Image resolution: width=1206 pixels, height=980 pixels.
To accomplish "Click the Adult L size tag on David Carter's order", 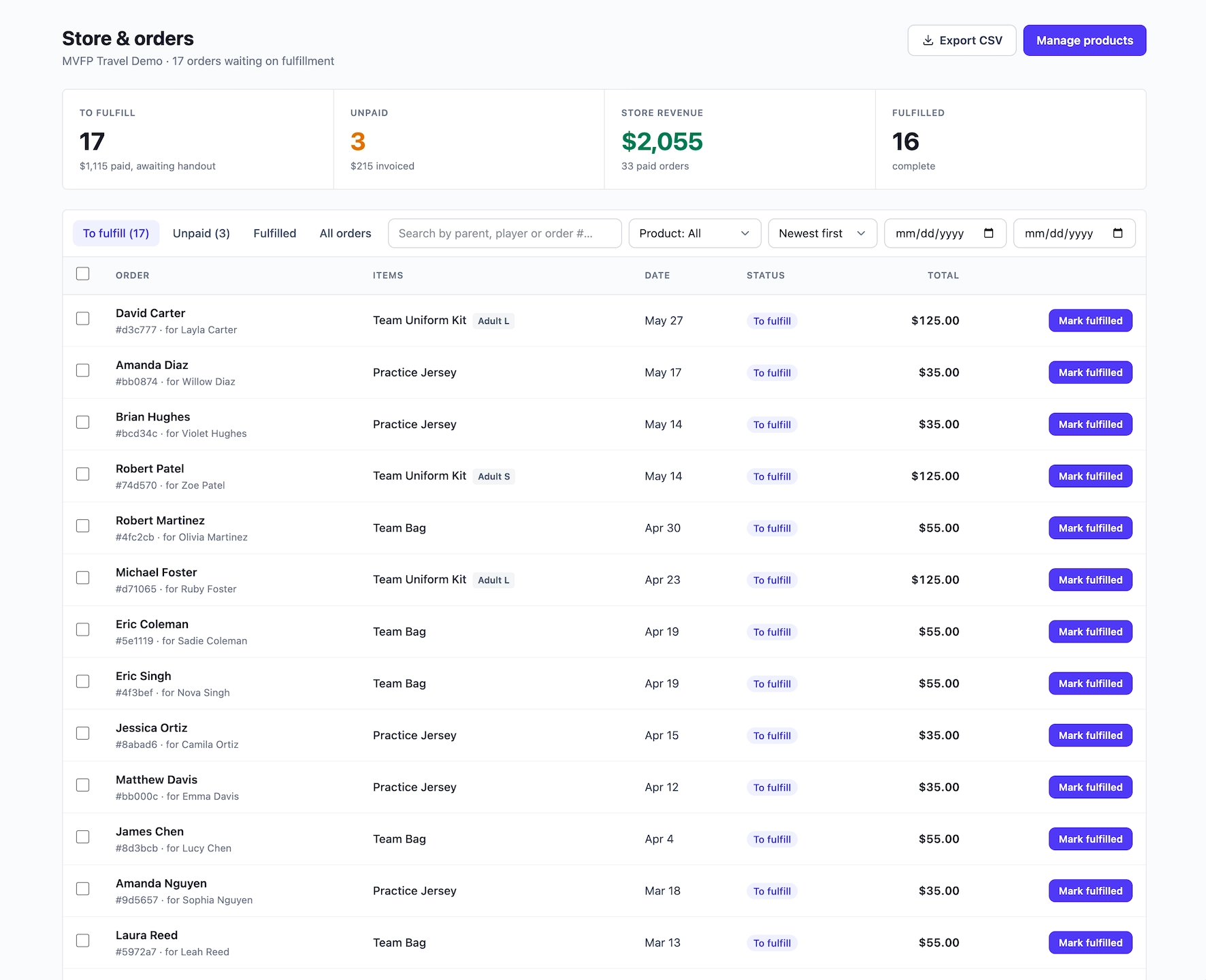I will (x=493, y=321).
